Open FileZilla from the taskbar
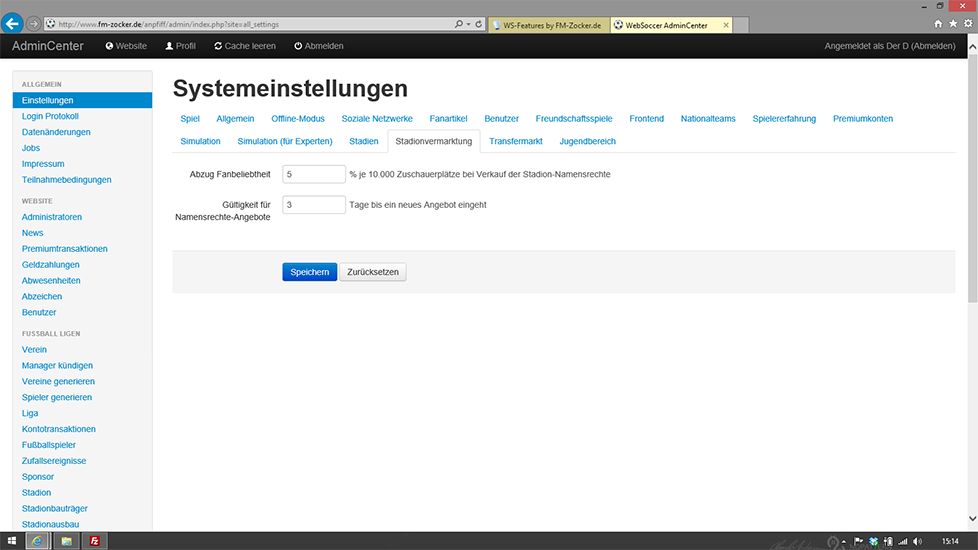This screenshot has width=978, height=550. pos(94,541)
